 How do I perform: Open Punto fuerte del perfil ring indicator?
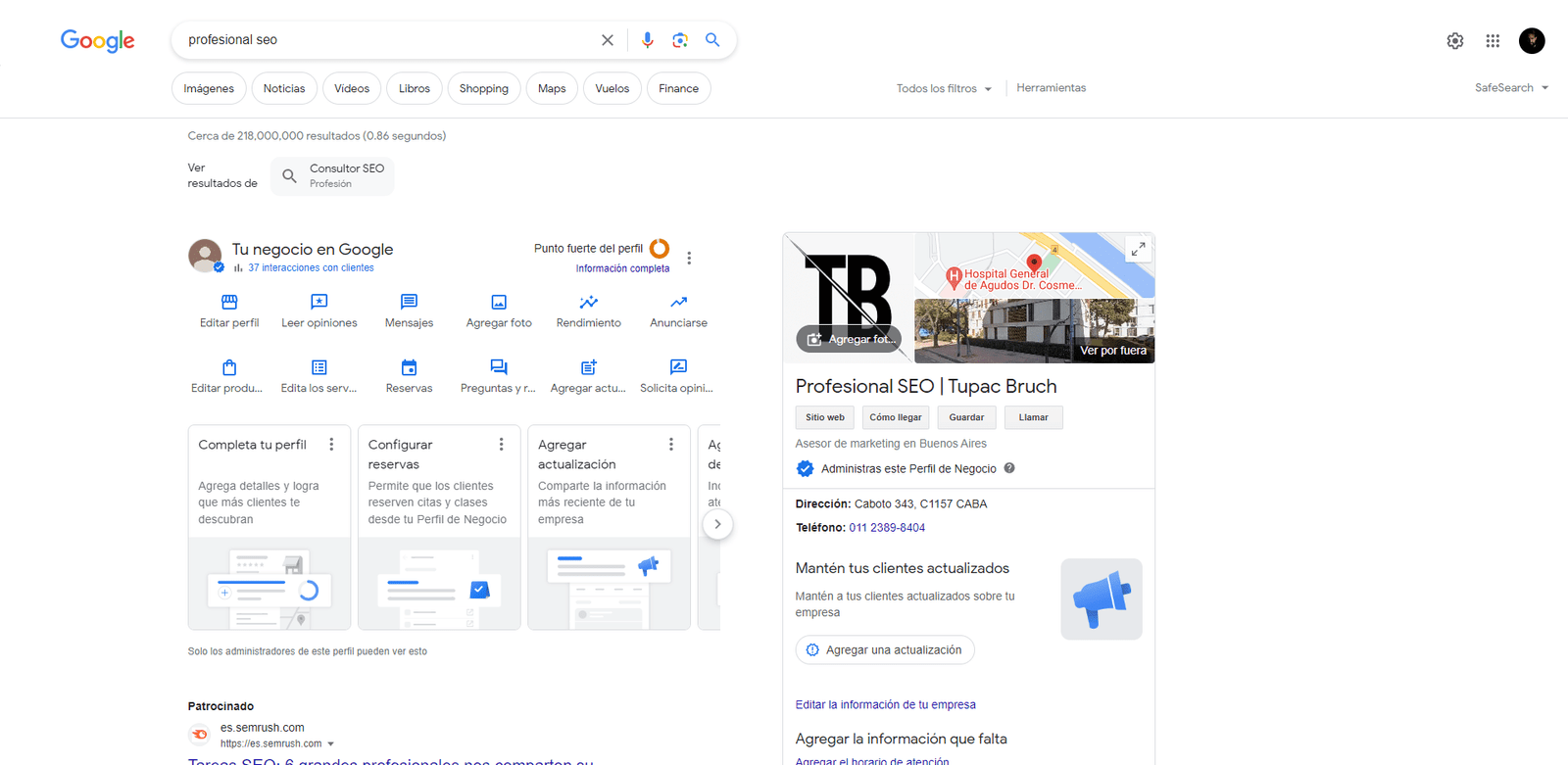pos(660,249)
